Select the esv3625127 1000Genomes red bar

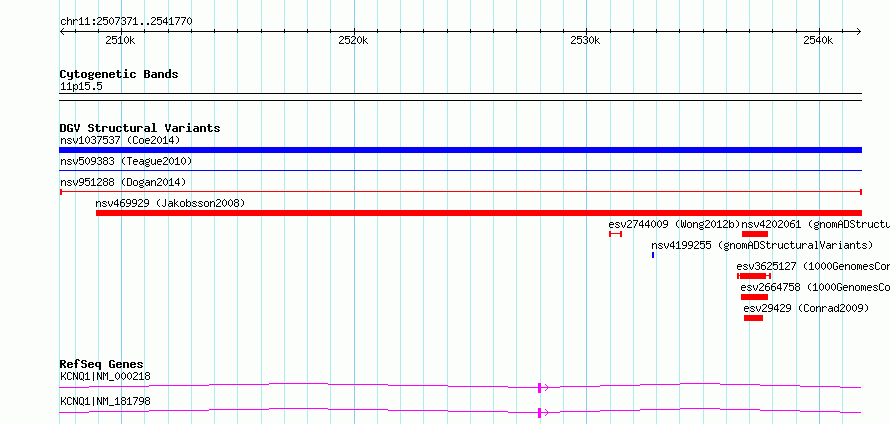point(754,276)
